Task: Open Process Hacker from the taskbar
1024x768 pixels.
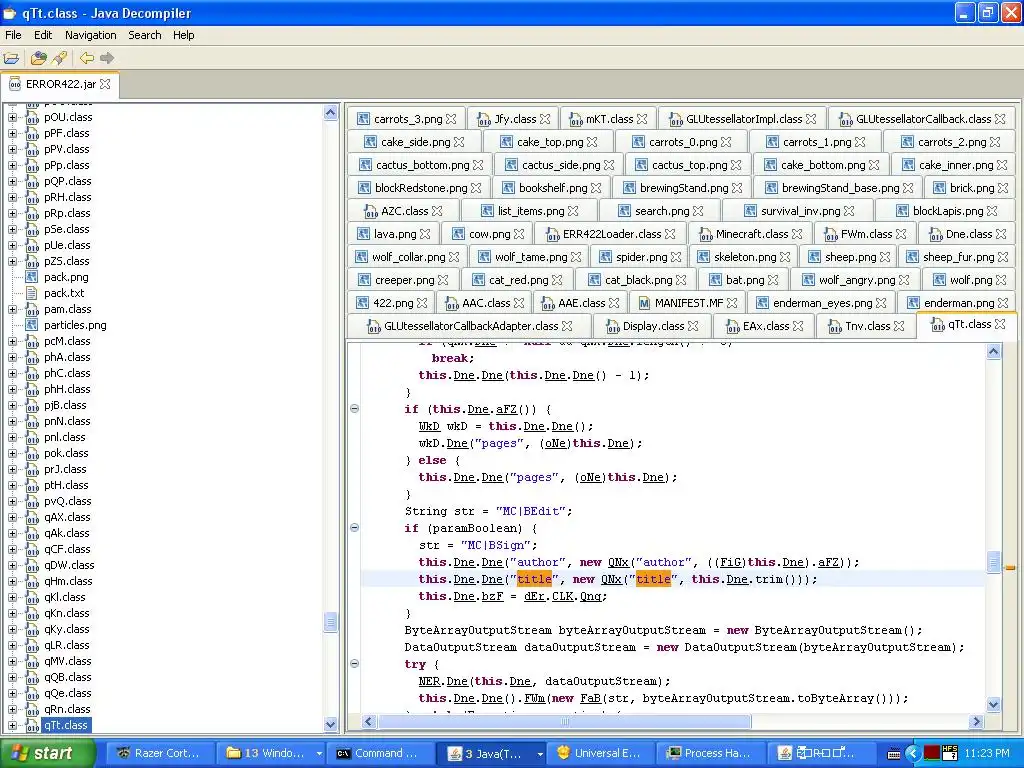Action: click(x=709, y=753)
